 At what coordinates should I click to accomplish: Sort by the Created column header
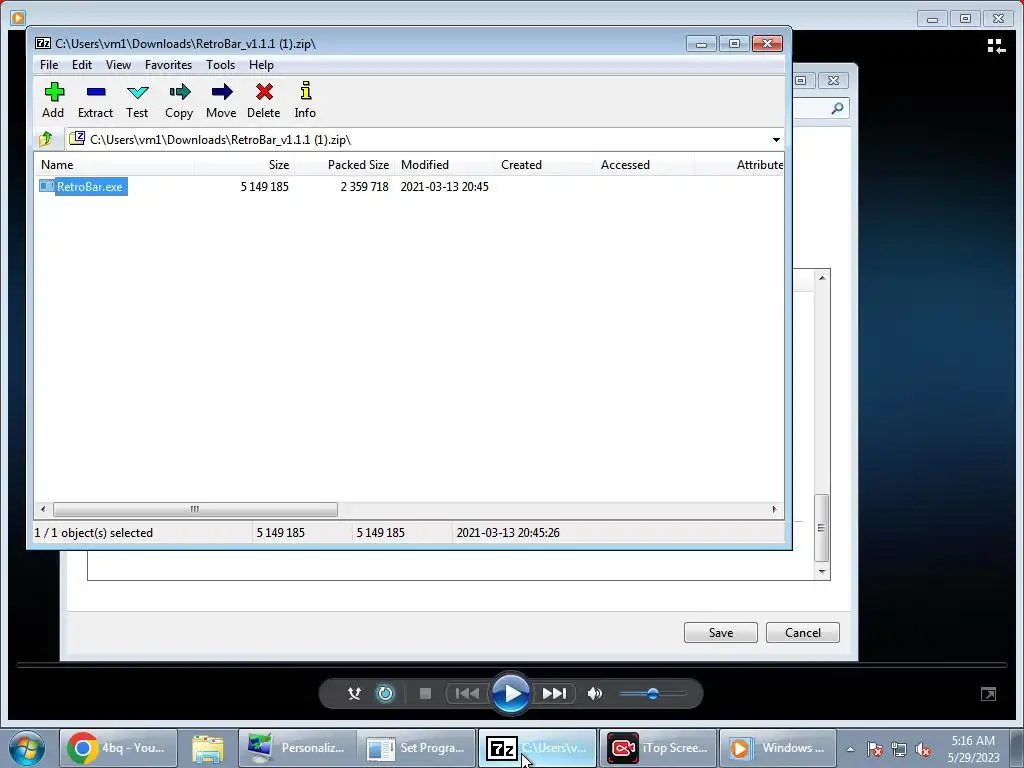pyautogui.click(x=545, y=165)
